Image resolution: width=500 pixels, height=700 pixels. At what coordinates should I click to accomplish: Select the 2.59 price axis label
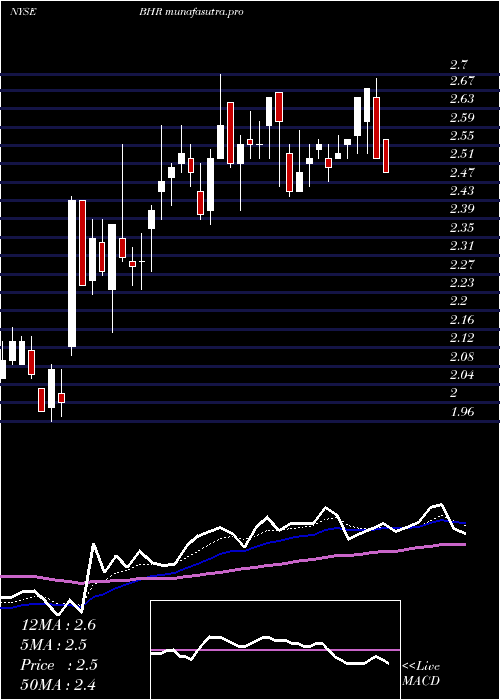pos(462,118)
